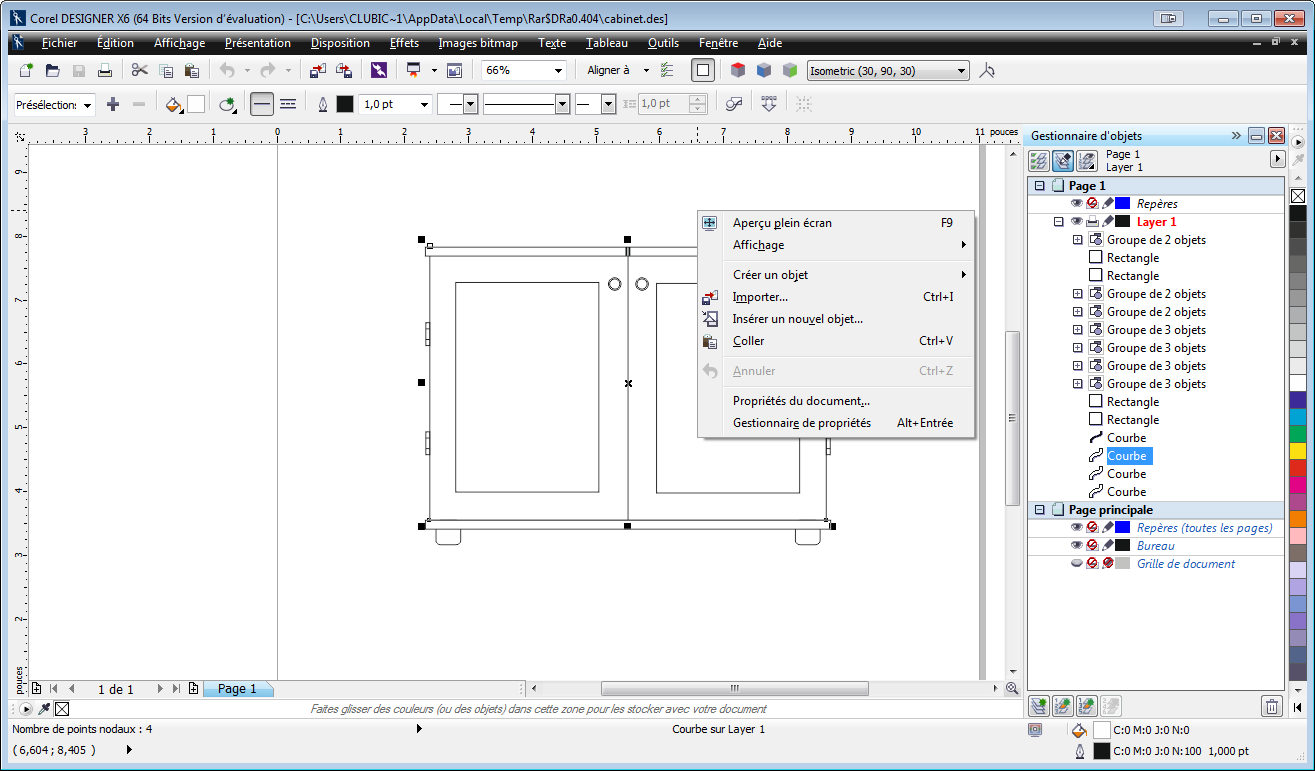The image size is (1315, 771).
Task: Click the Print icon in the toolbar
Action: (105, 71)
